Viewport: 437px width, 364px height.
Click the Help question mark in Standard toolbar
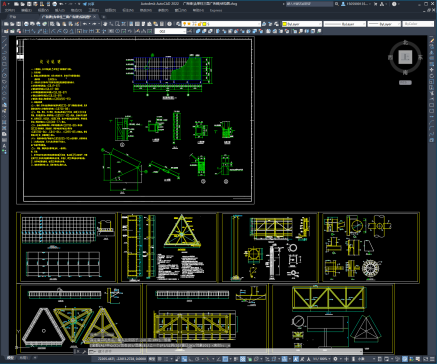170,24
